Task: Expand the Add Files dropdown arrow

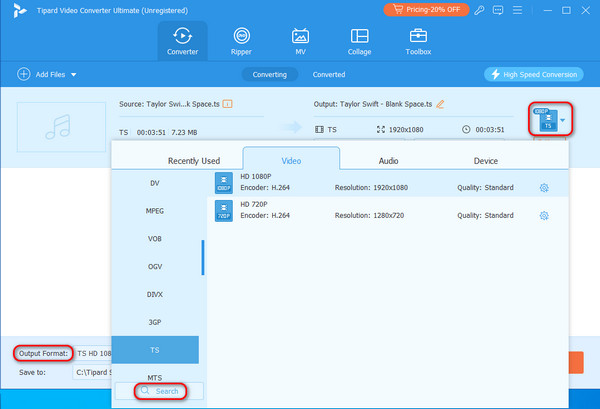Action: click(x=73, y=75)
